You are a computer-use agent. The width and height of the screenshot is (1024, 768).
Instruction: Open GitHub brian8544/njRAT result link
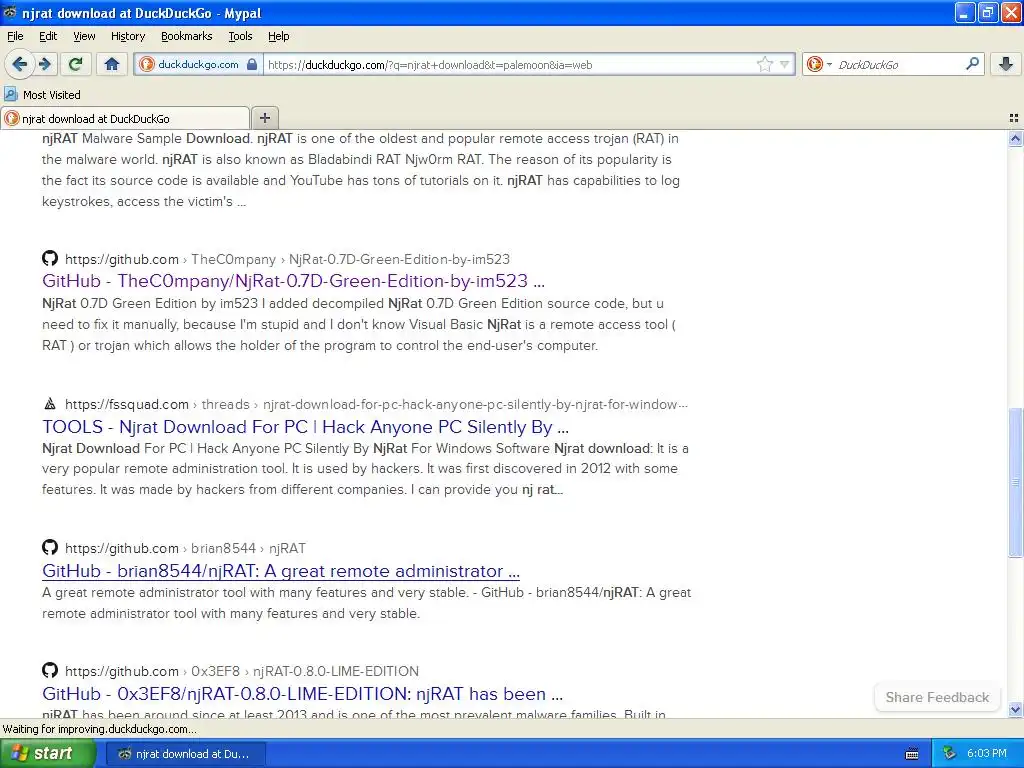[281, 571]
